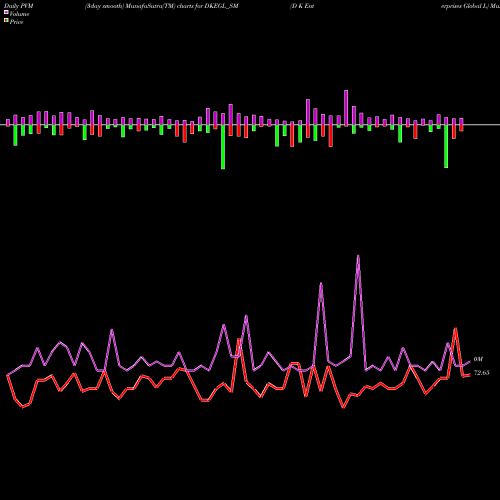Image resolution: width=500 pixels, height=500 pixels.
Task: Click the tallest magenta volume bar
Action: [x=346, y=108]
